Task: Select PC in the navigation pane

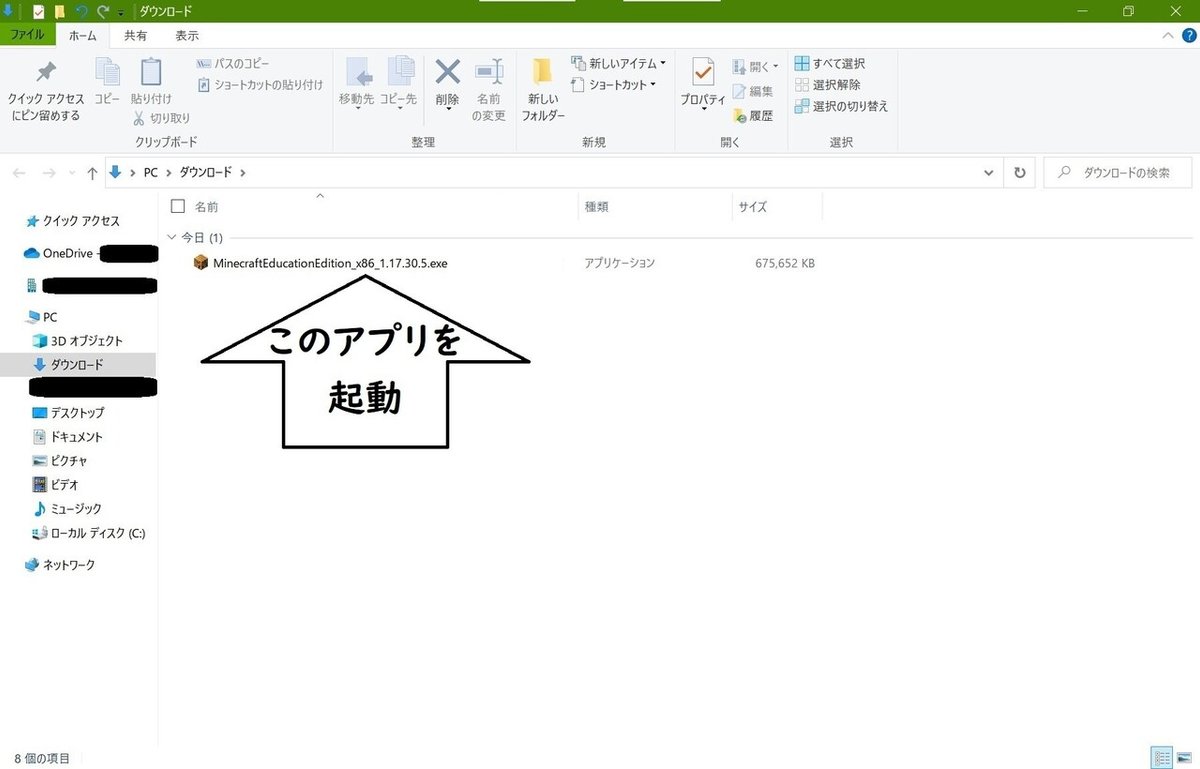Action: pyautogui.click(x=41, y=317)
